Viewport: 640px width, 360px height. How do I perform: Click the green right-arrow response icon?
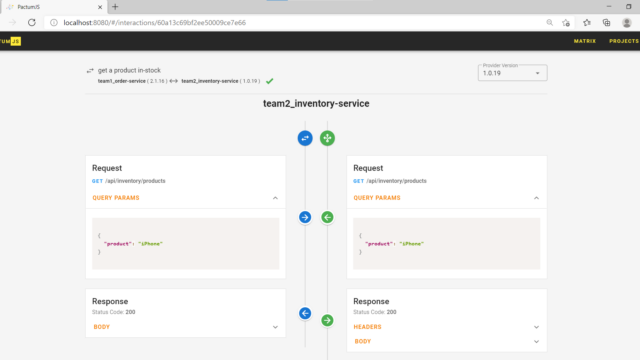pyautogui.click(x=327, y=320)
